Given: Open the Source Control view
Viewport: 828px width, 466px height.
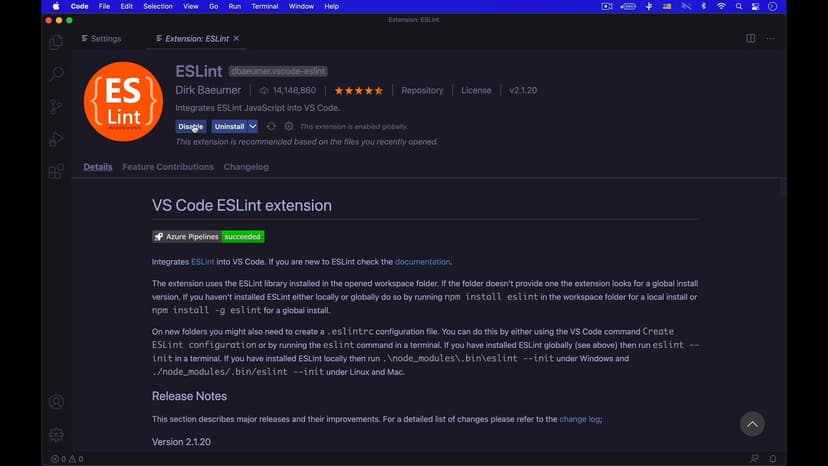Looking at the screenshot, I should click(56, 107).
